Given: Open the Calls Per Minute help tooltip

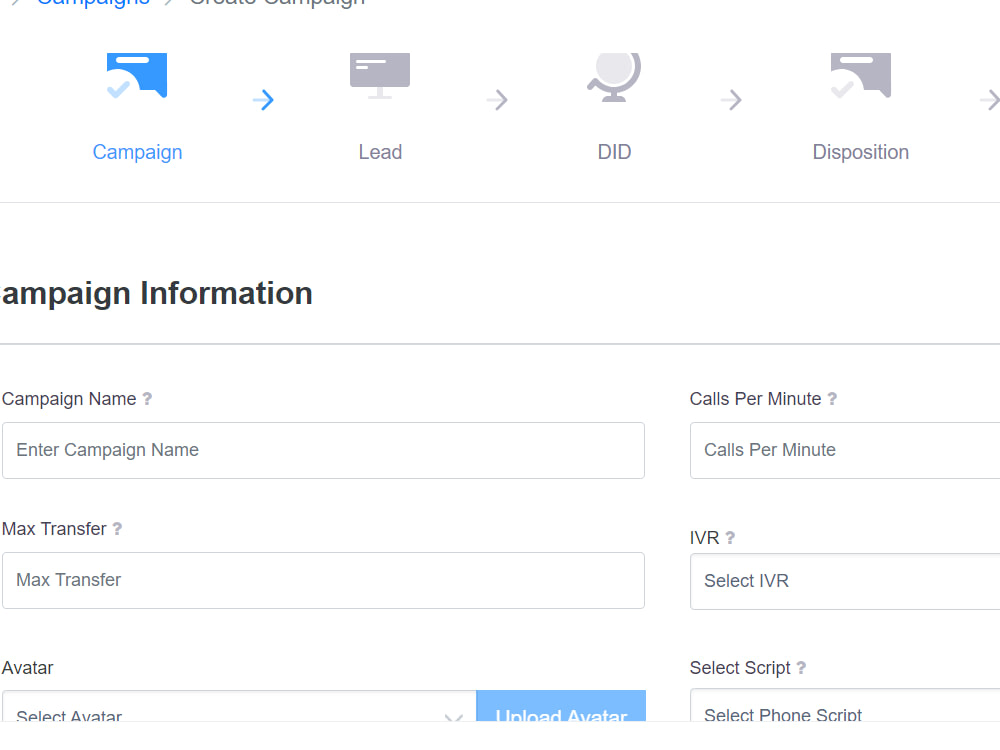Looking at the screenshot, I should click(x=832, y=399).
